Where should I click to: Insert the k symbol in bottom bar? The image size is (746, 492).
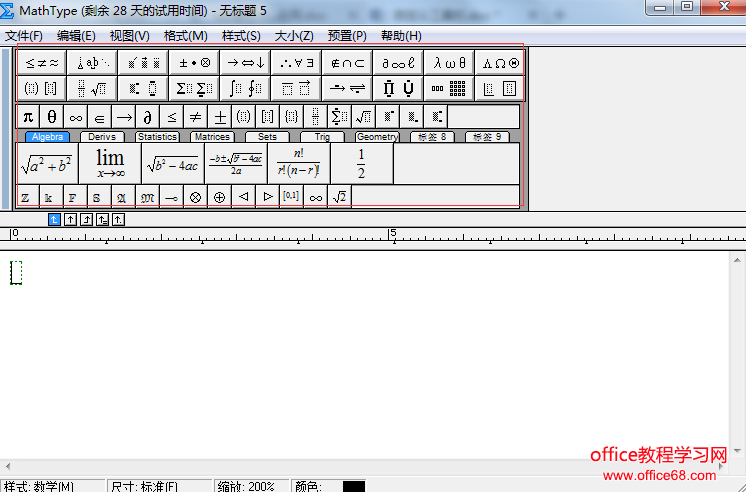pos(51,197)
